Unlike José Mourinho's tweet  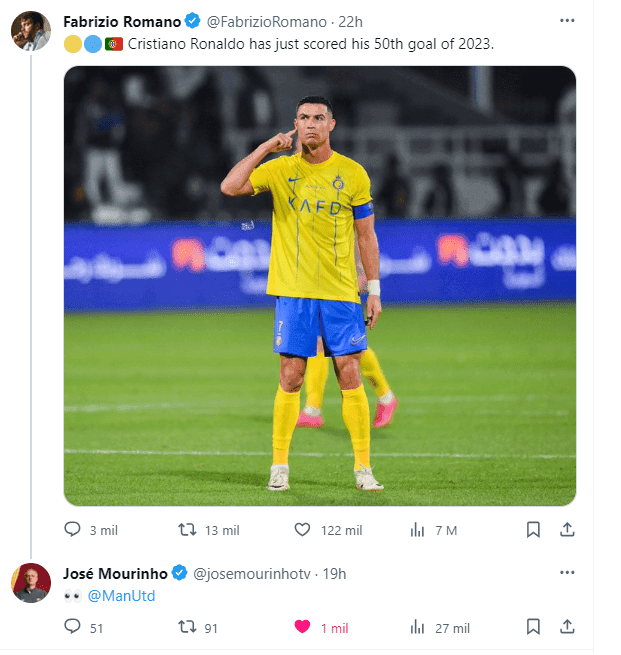coord(302,627)
